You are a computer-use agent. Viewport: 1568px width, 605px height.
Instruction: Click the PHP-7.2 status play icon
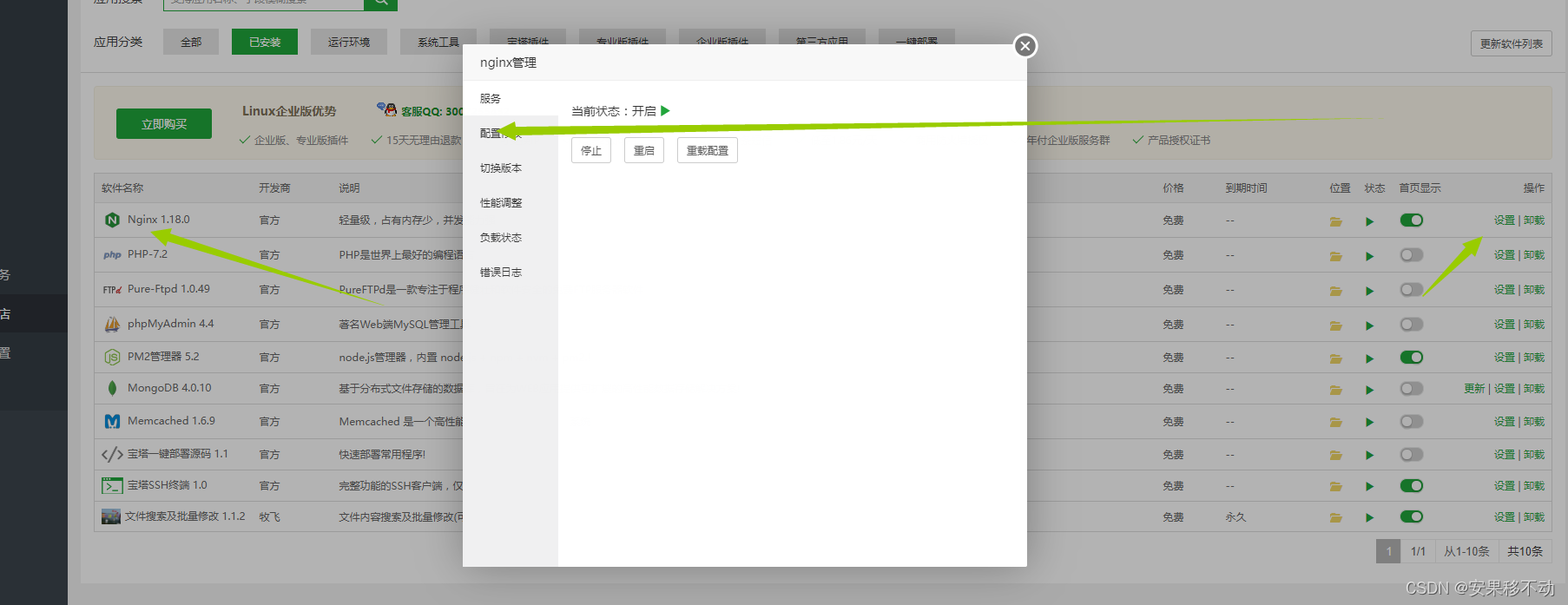click(1369, 256)
